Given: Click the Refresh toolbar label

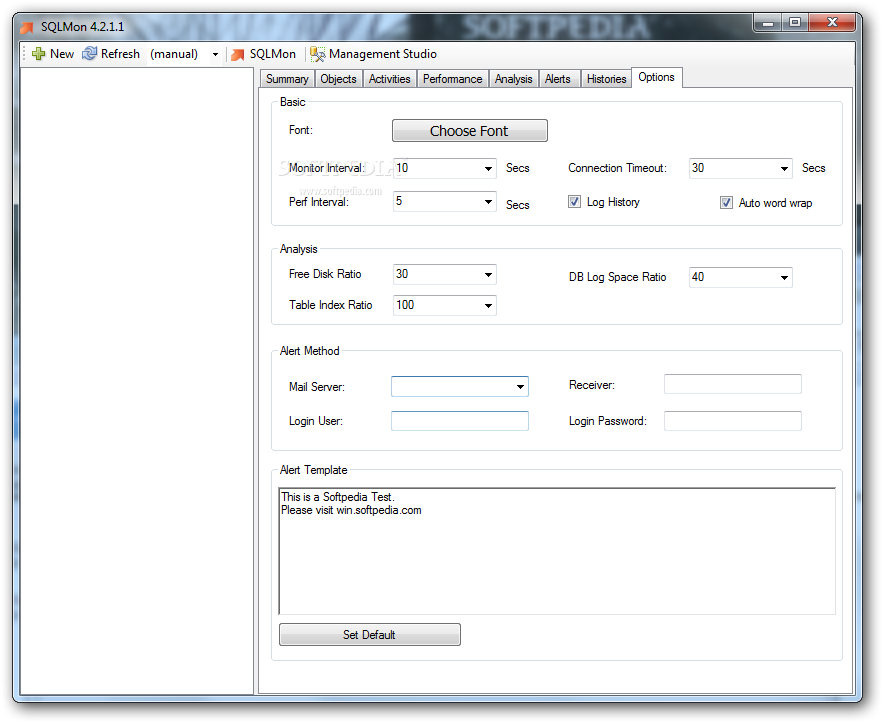Looking at the screenshot, I should click(120, 53).
